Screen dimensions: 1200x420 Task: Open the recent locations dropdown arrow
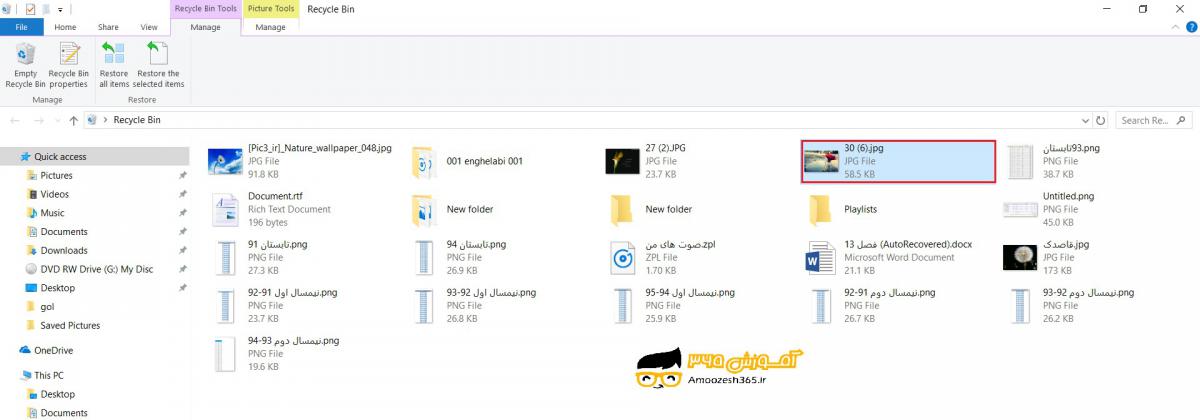(56, 120)
